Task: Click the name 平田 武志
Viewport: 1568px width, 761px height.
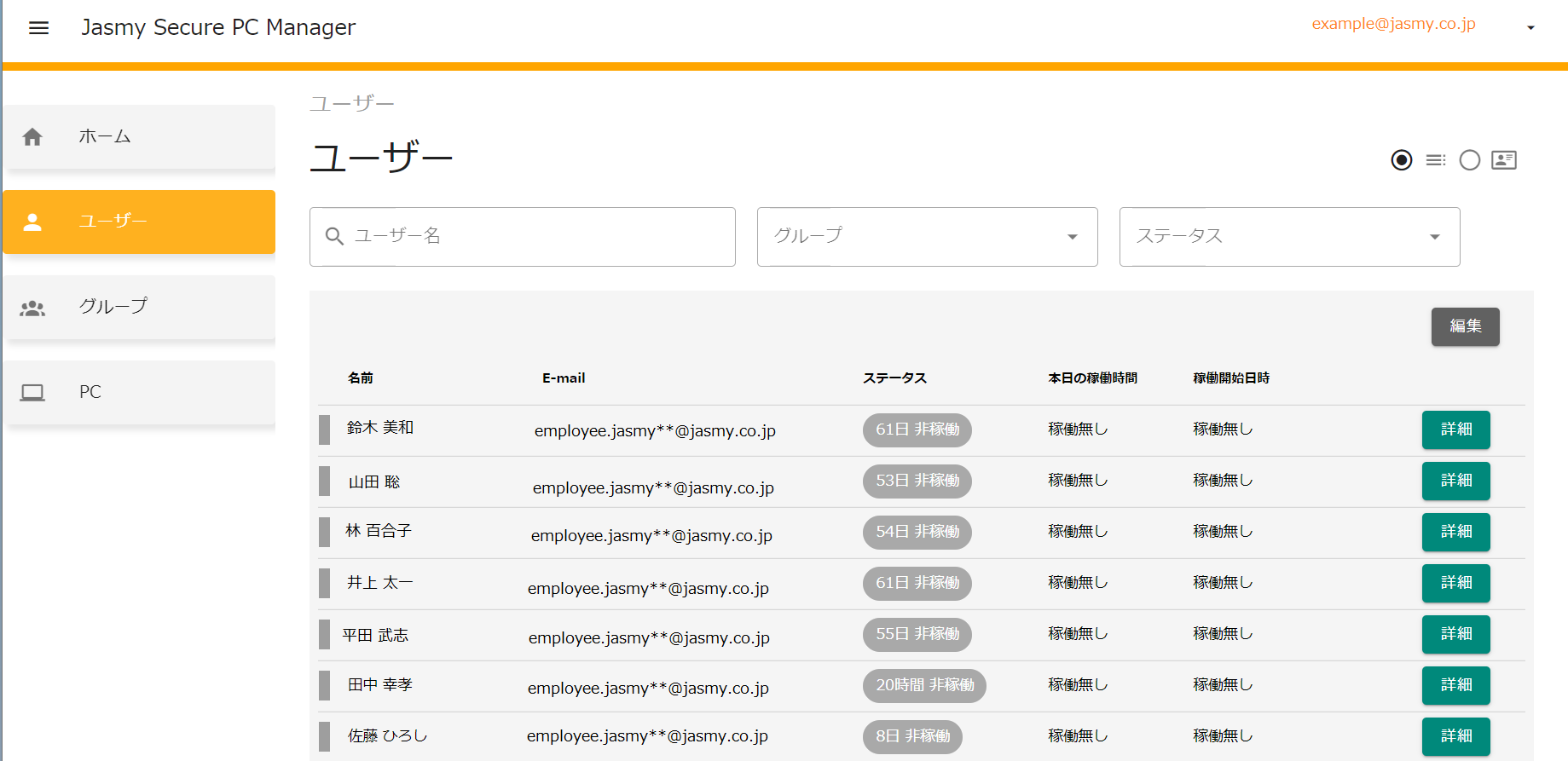Action: click(x=375, y=636)
